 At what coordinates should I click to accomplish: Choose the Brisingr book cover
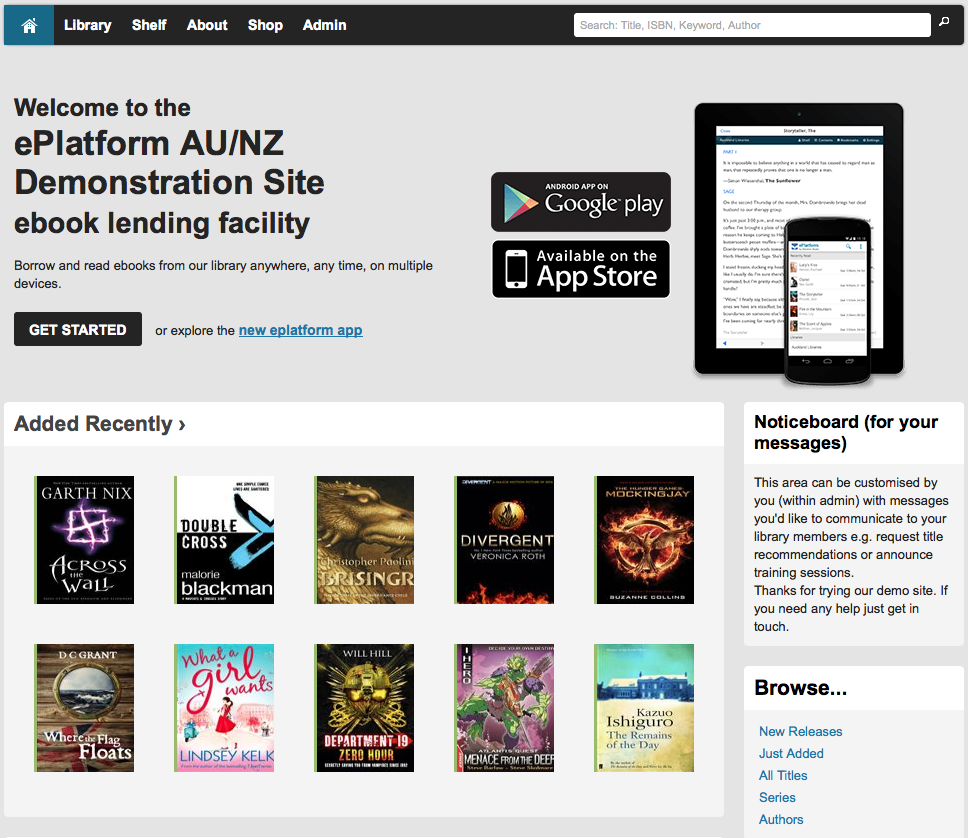coord(364,540)
